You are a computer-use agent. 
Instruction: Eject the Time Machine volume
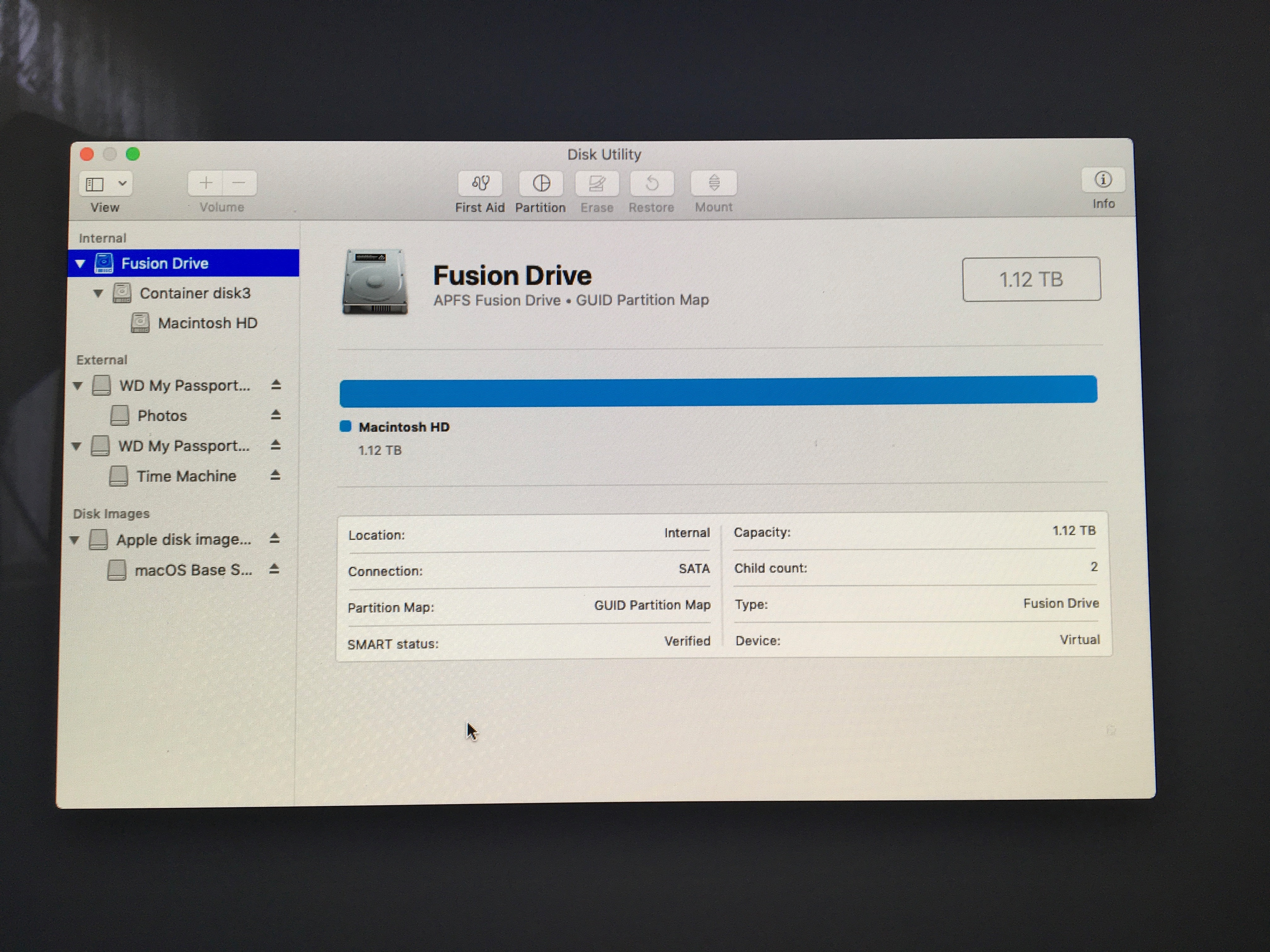click(275, 475)
